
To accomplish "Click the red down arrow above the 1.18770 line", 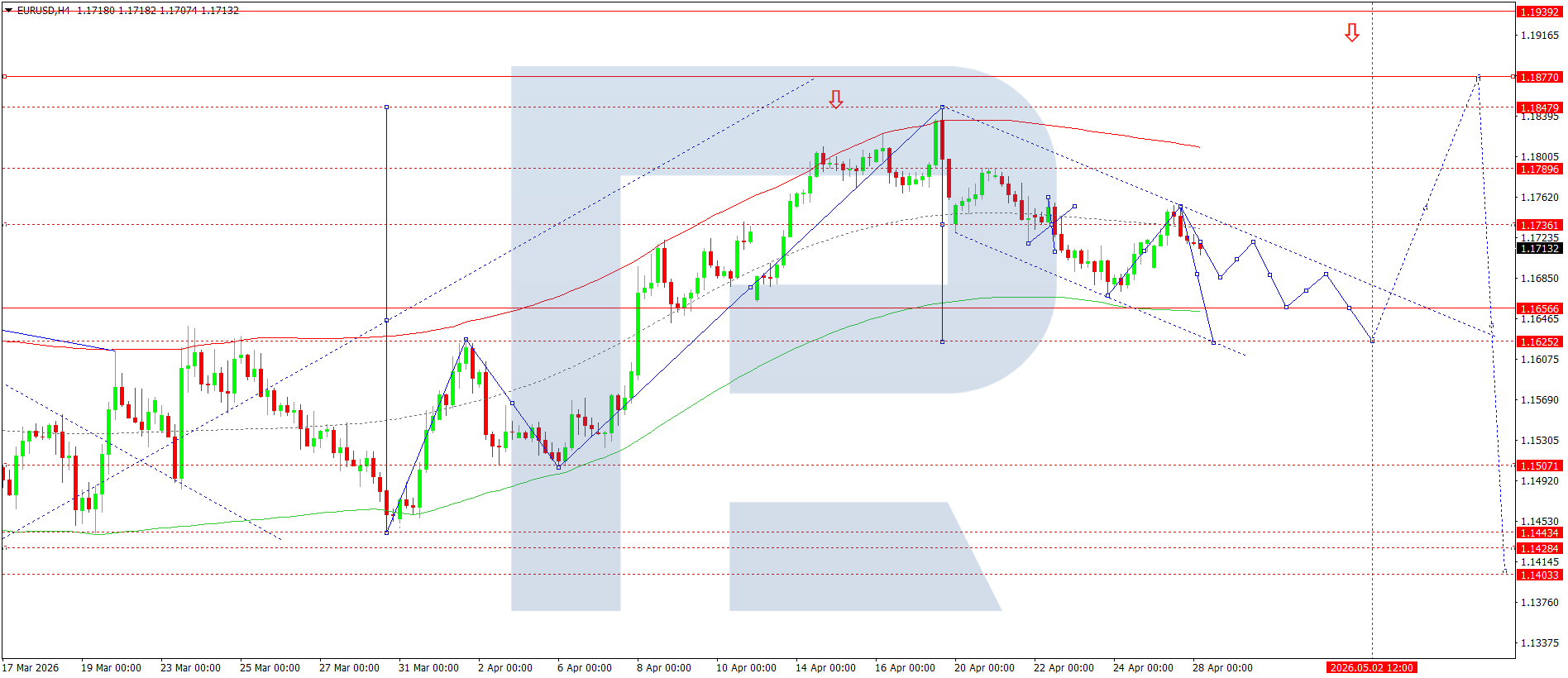I will point(1351,33).
